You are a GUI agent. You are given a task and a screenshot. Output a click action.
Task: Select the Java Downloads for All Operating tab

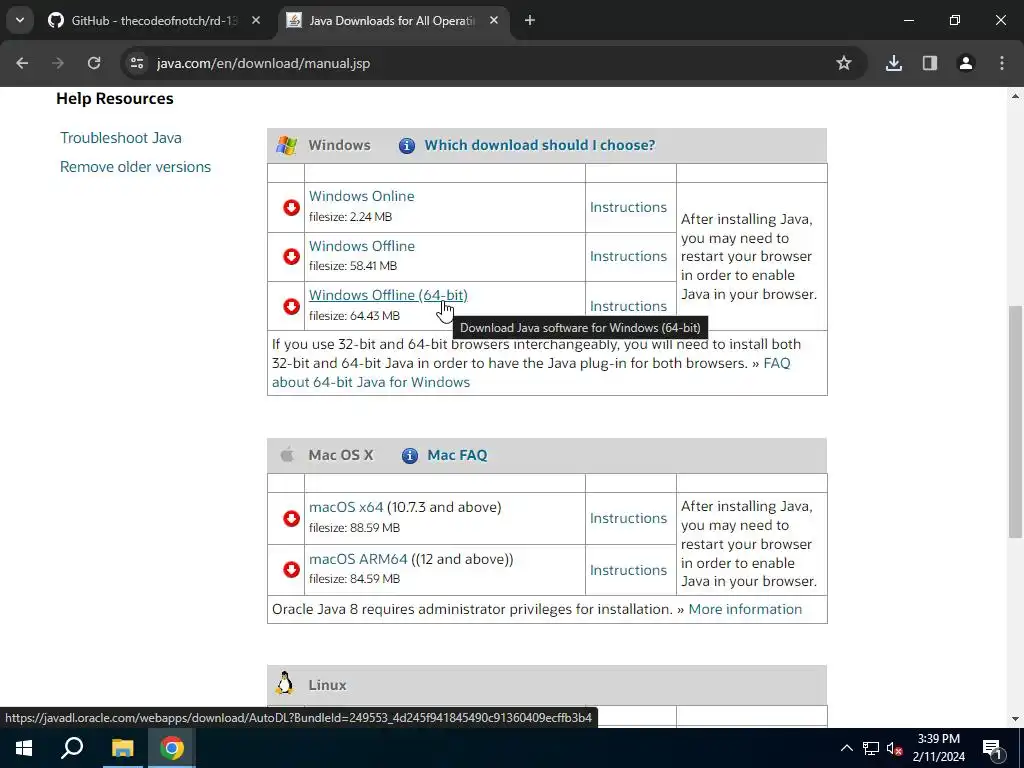click(392, 21)
